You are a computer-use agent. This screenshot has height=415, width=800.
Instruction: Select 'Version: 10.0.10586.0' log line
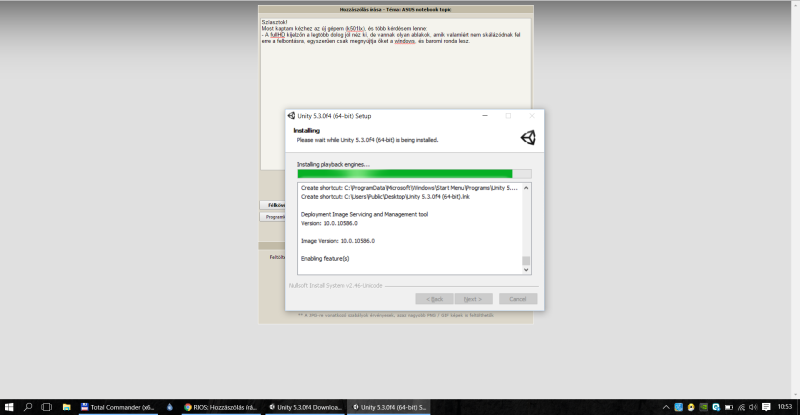329,223
